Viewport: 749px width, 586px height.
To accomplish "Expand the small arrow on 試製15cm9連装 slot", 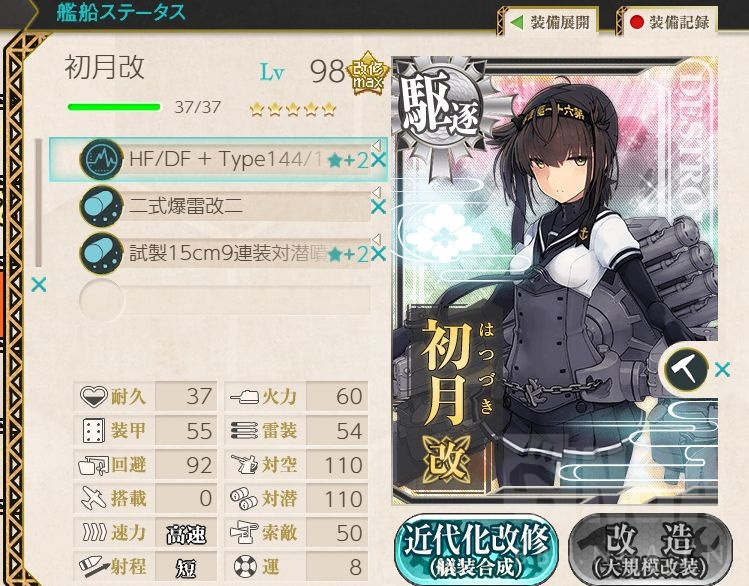I will 376,239.
